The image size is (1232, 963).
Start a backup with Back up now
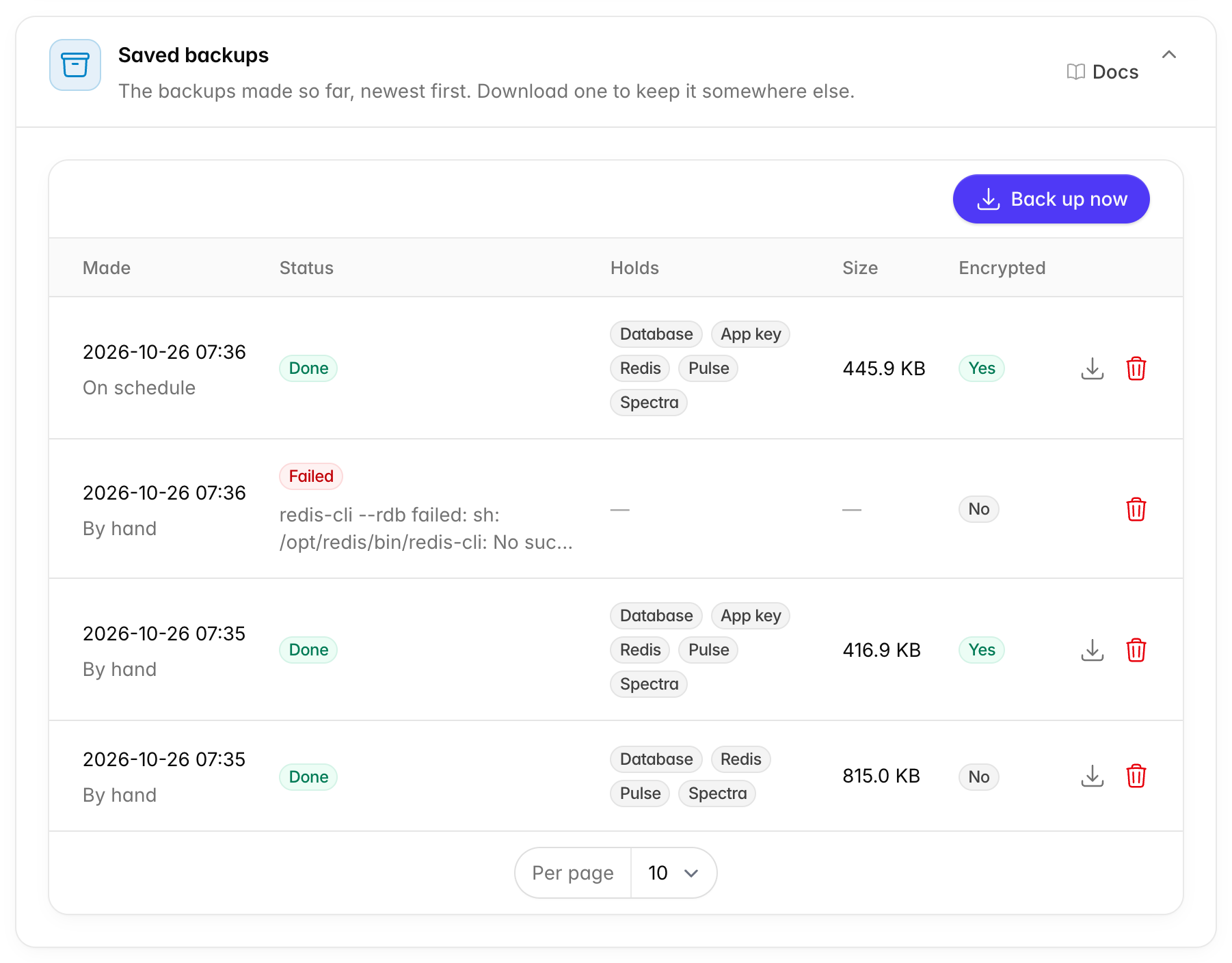[x=1051, y=199]
